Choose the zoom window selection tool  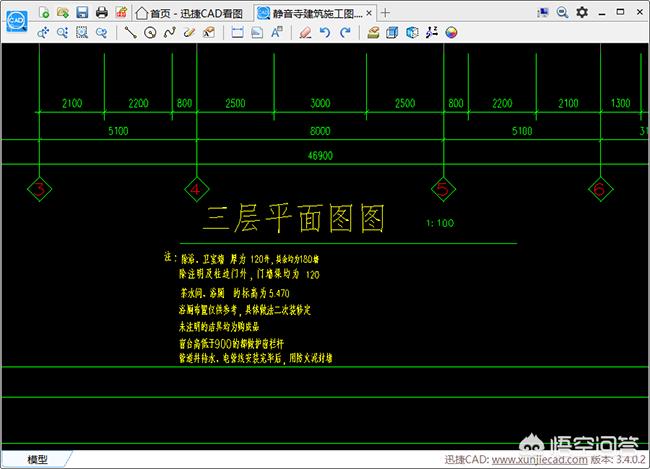click(82, 32)
